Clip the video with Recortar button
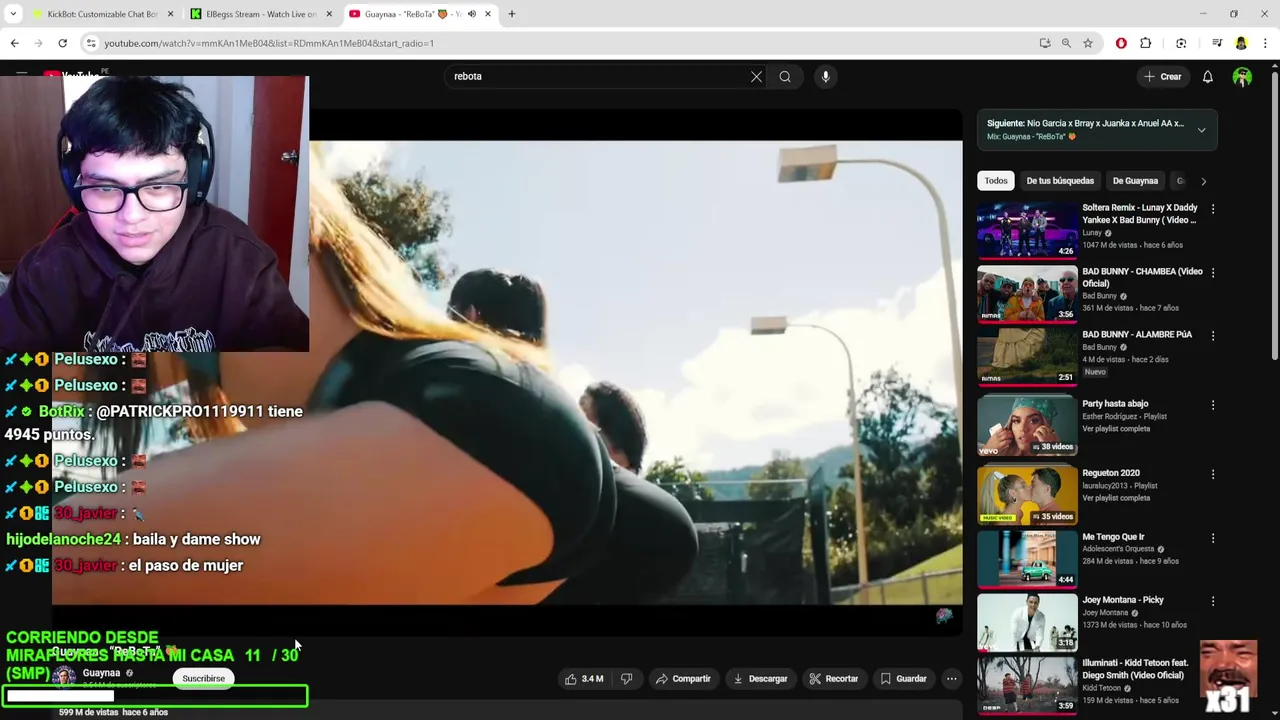Viewport: 1280px width, 720px height. pos(834,679)
